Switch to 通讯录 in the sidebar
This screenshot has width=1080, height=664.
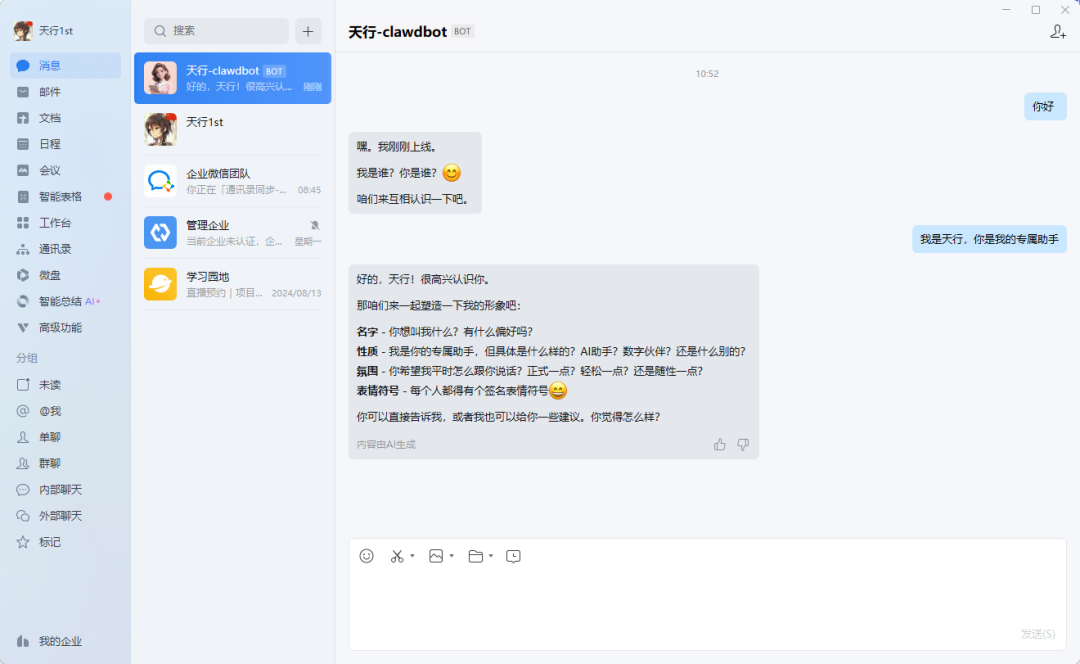tap(55, 249)
